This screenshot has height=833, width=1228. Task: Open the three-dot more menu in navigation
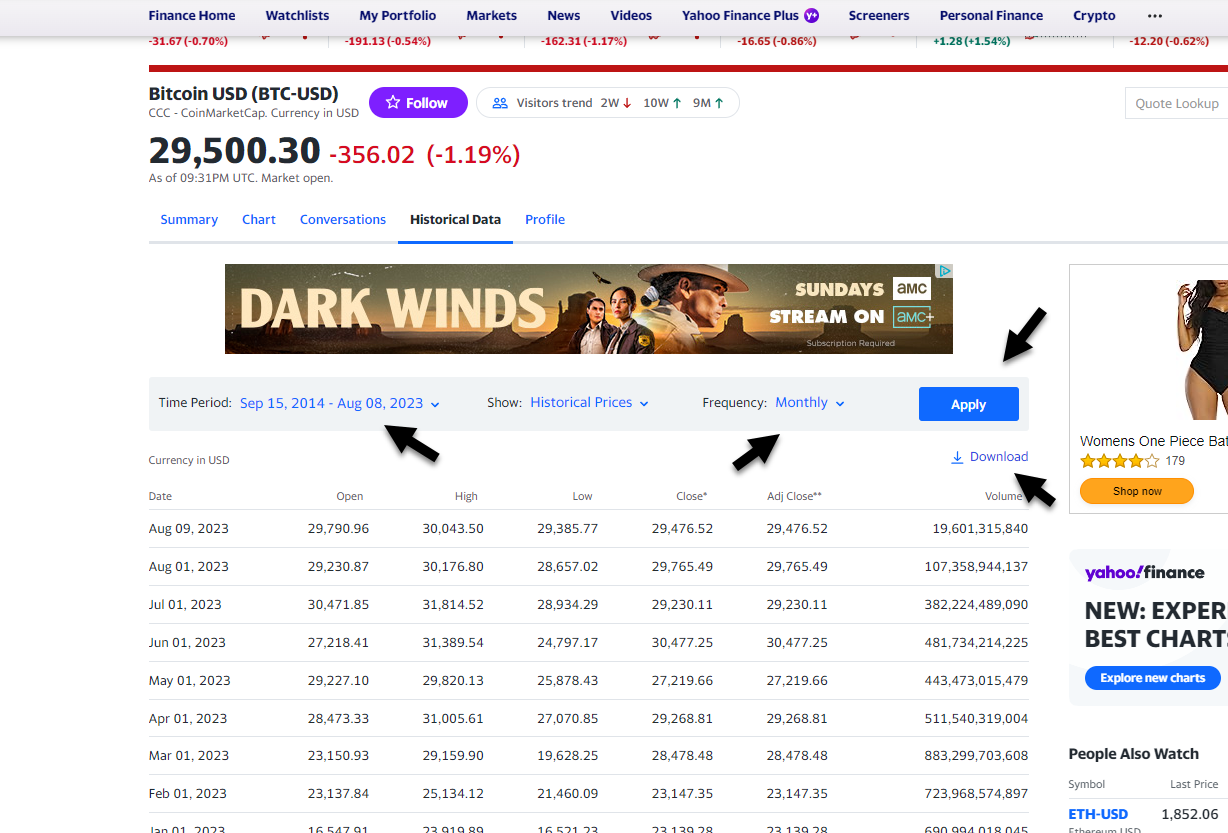[x=1155, y=16]
